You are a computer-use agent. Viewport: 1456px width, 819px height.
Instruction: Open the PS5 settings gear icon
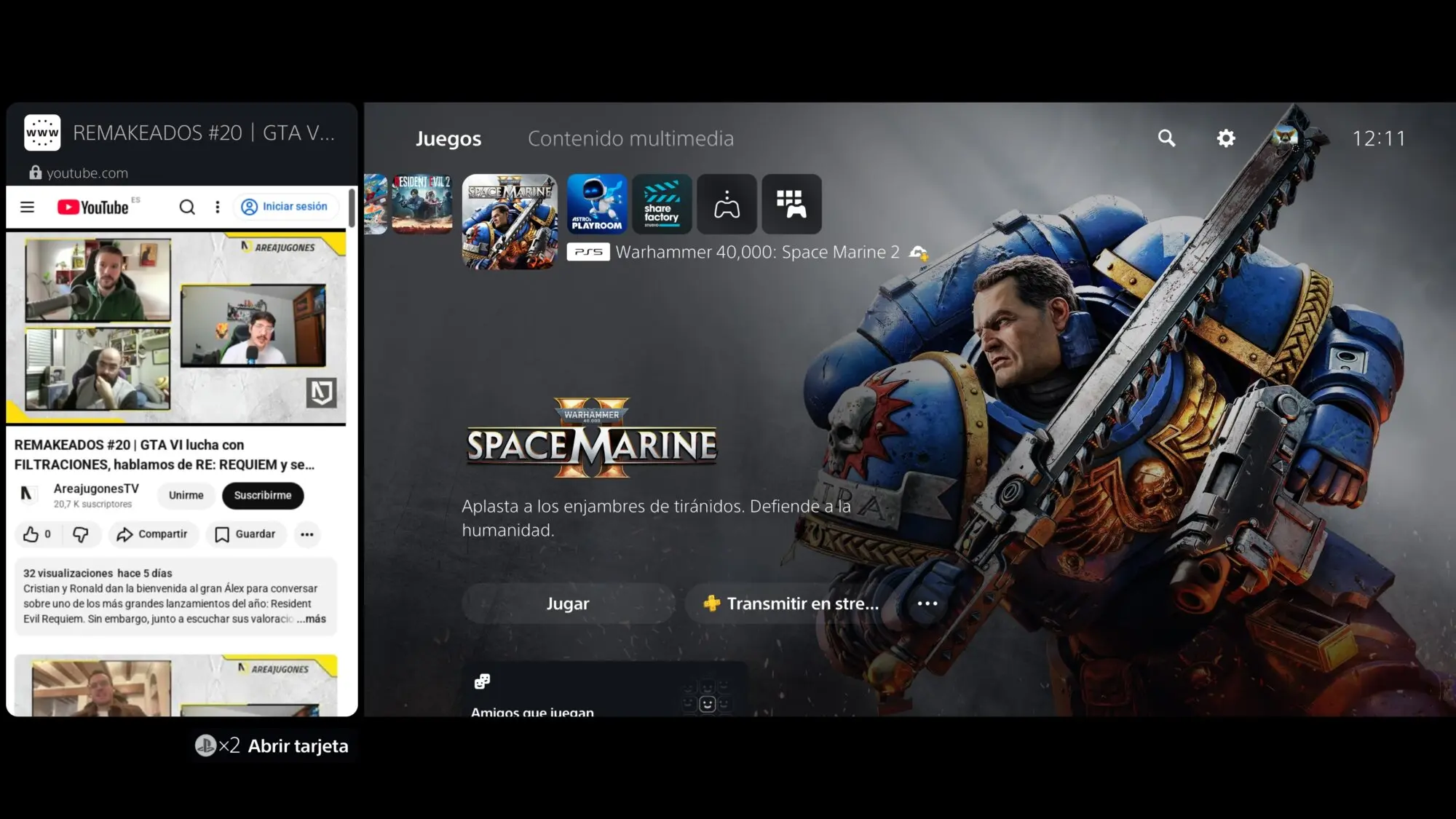(x=1226, y=138)
